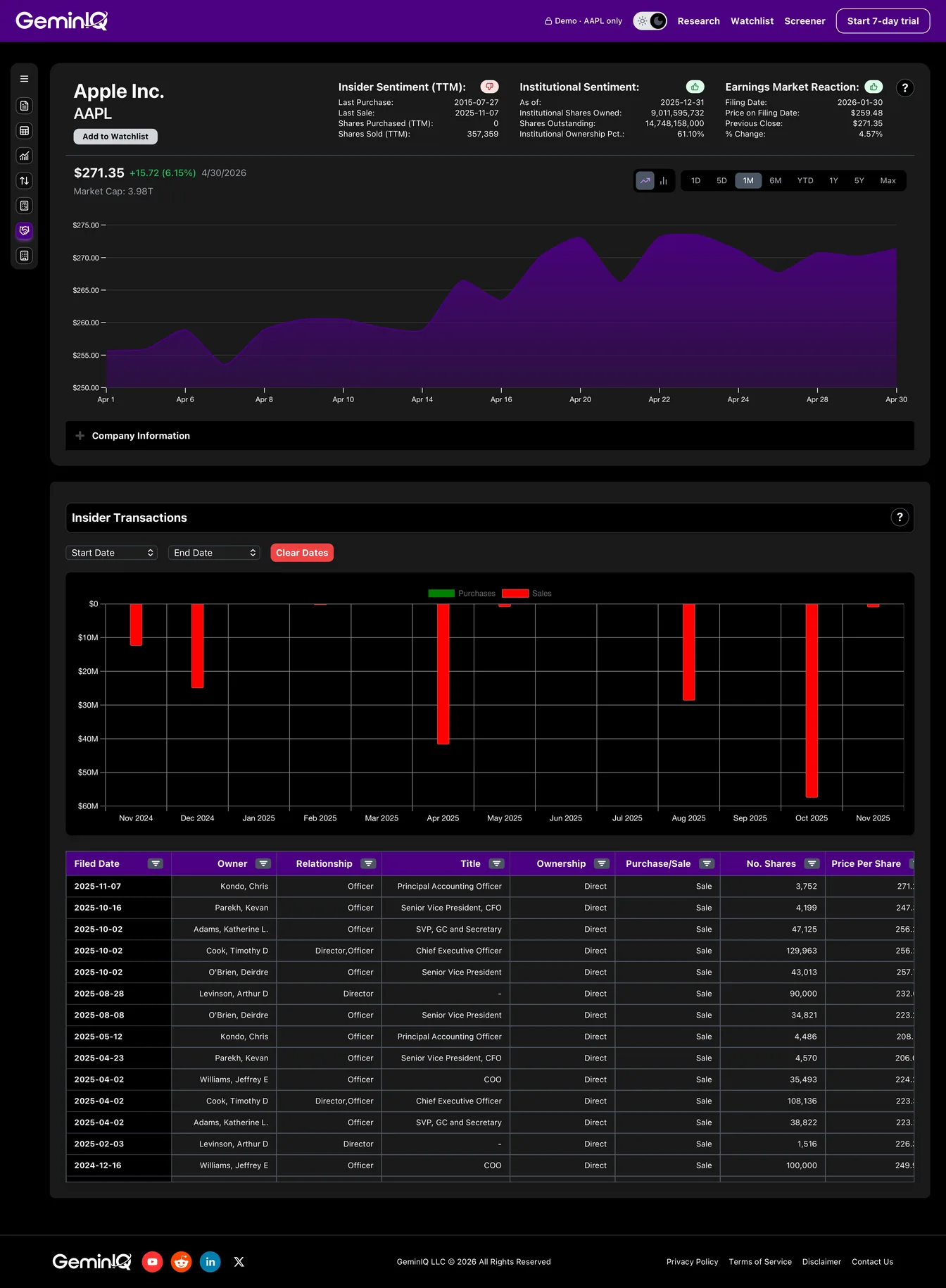Select the handshake insider sidebar icon
The image size is (946, 1288).
24,231
